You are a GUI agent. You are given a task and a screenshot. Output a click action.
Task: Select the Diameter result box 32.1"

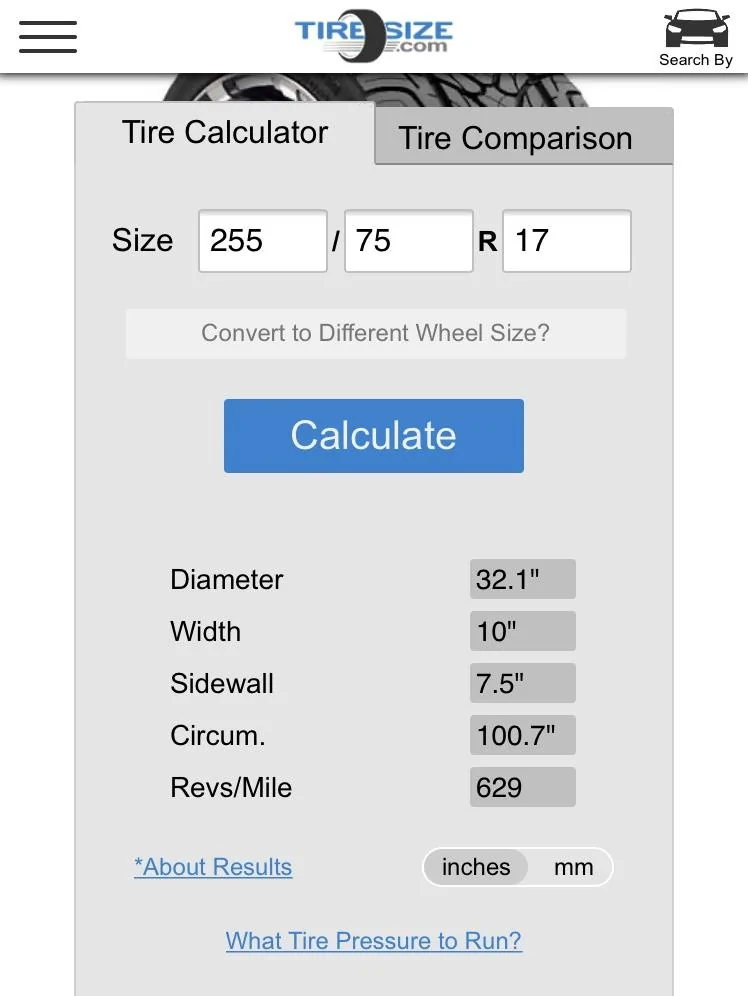click(x=523, y=579)
